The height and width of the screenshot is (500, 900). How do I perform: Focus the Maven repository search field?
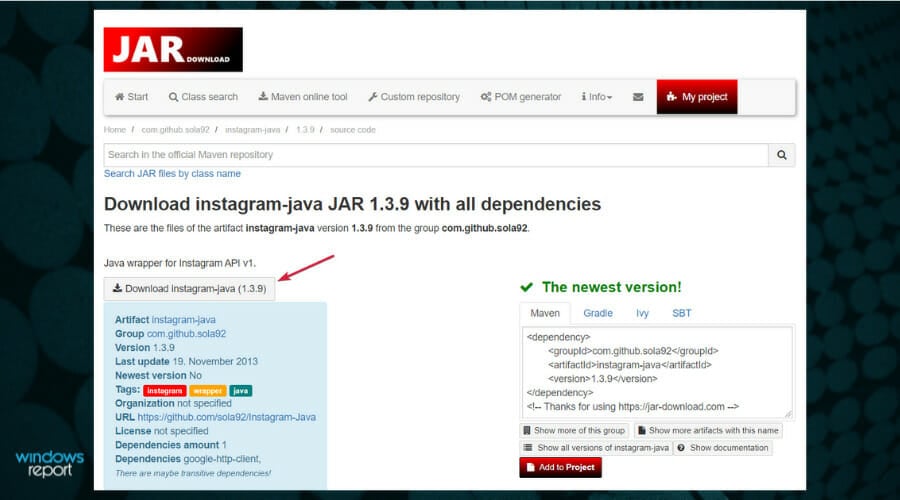point(436,155)
